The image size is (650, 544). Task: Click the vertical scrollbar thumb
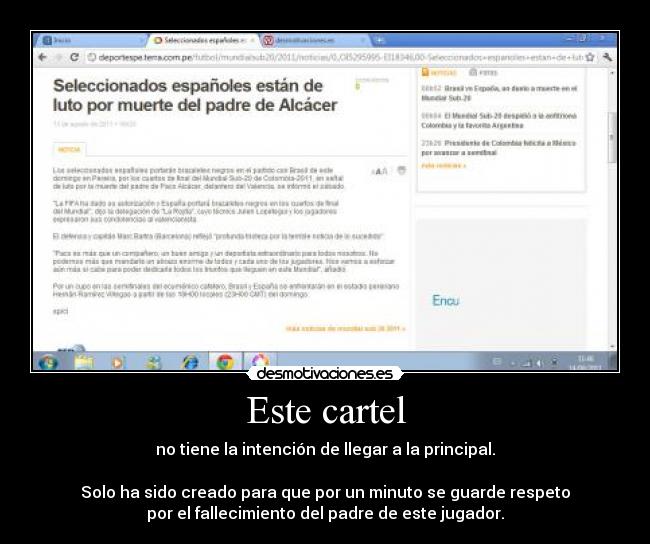(611, 138)
